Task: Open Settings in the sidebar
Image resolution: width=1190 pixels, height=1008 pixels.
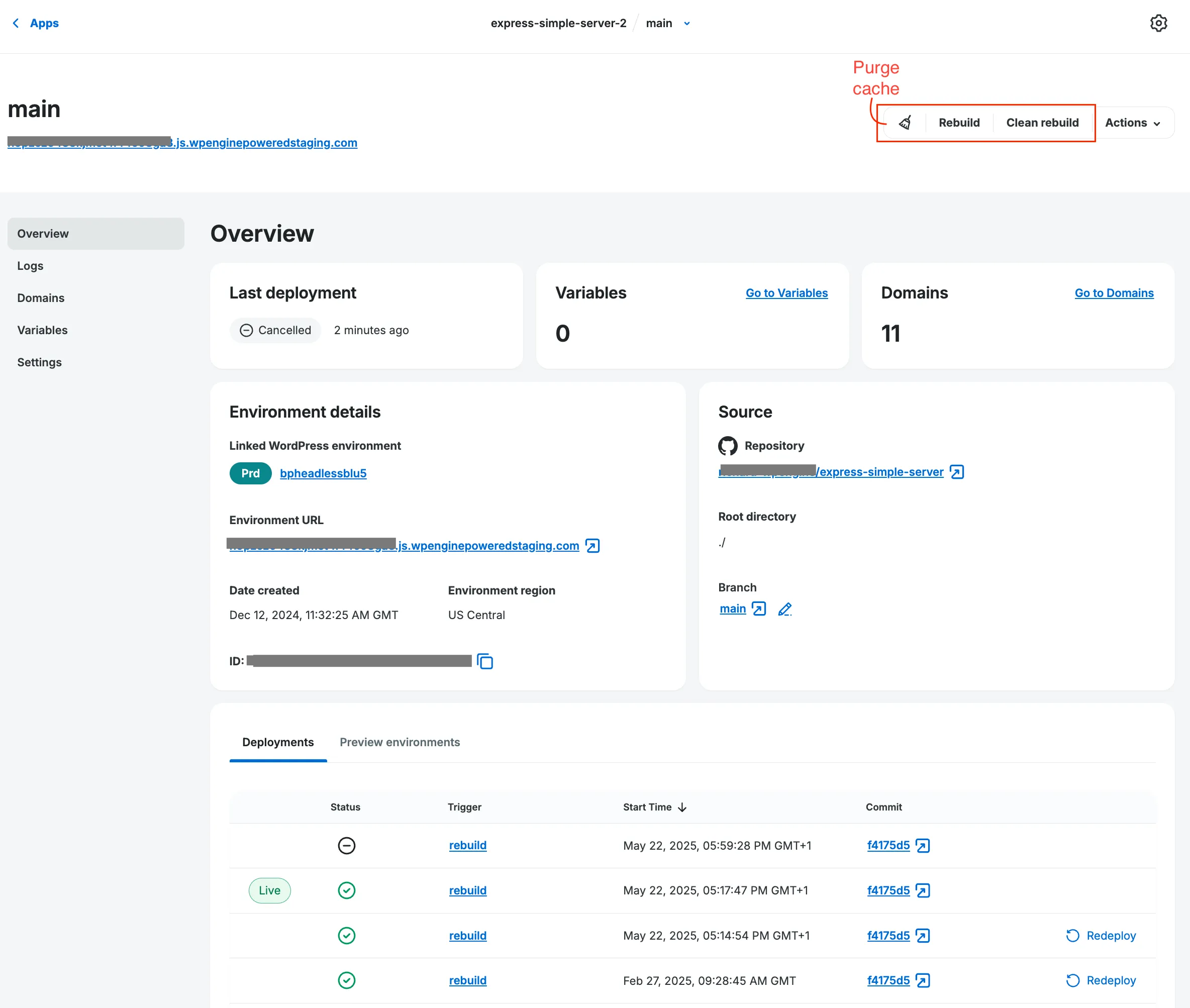Action: pyautogui.click(x=39, y=362)
